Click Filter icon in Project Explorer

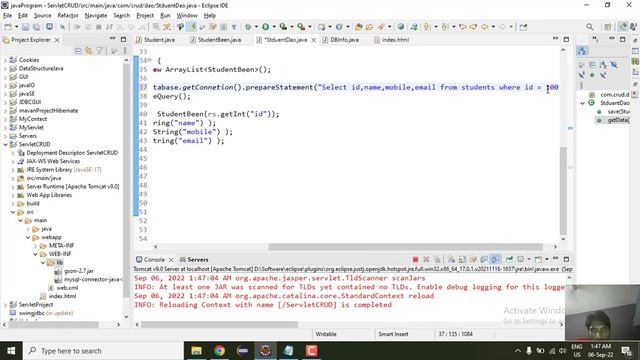(x=99, y=51)
